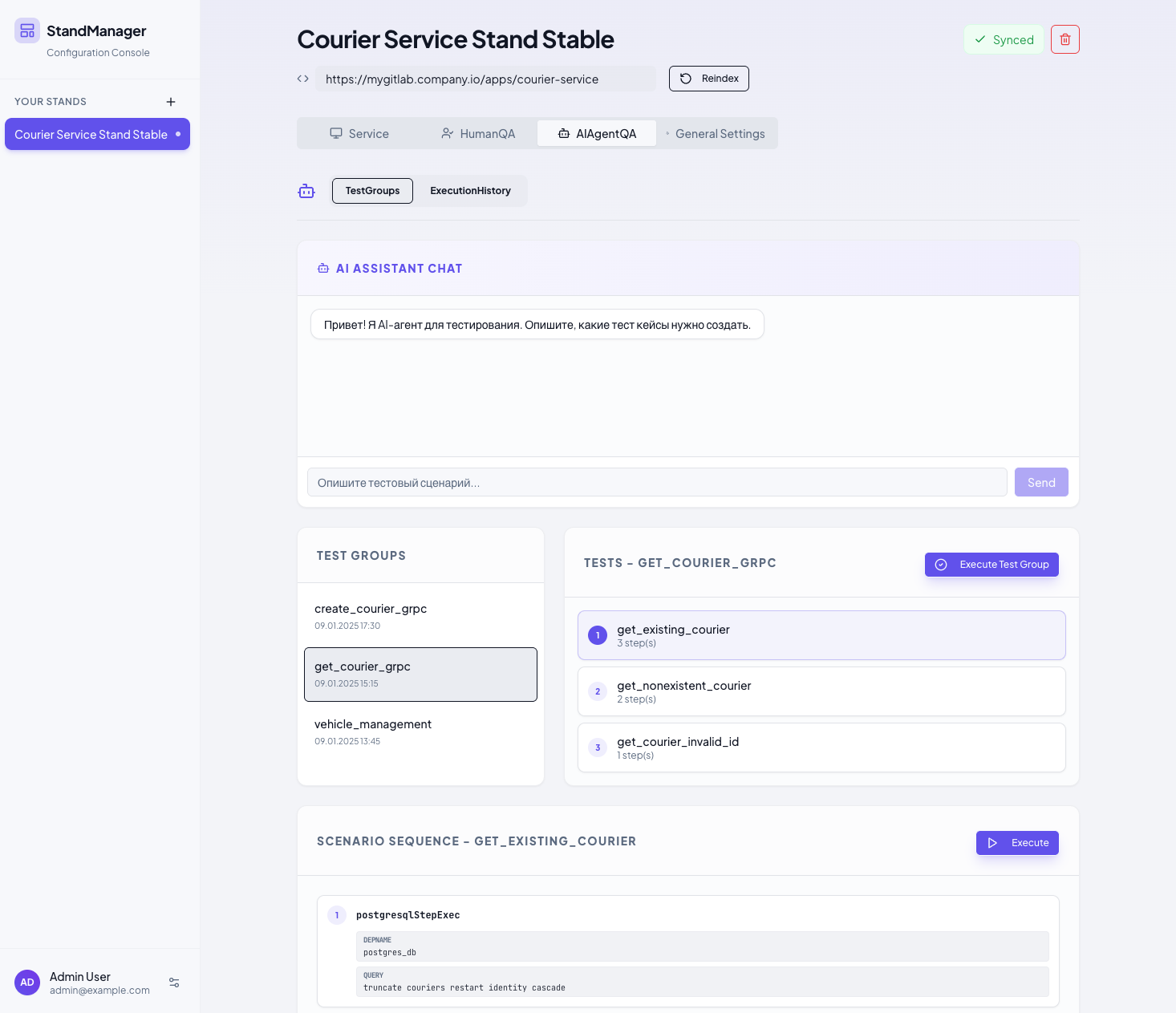1176x1013 pixels.
Task: Click the code brackets icon beside repository URL
Action: pyautogui.click(x=303, y=79)
